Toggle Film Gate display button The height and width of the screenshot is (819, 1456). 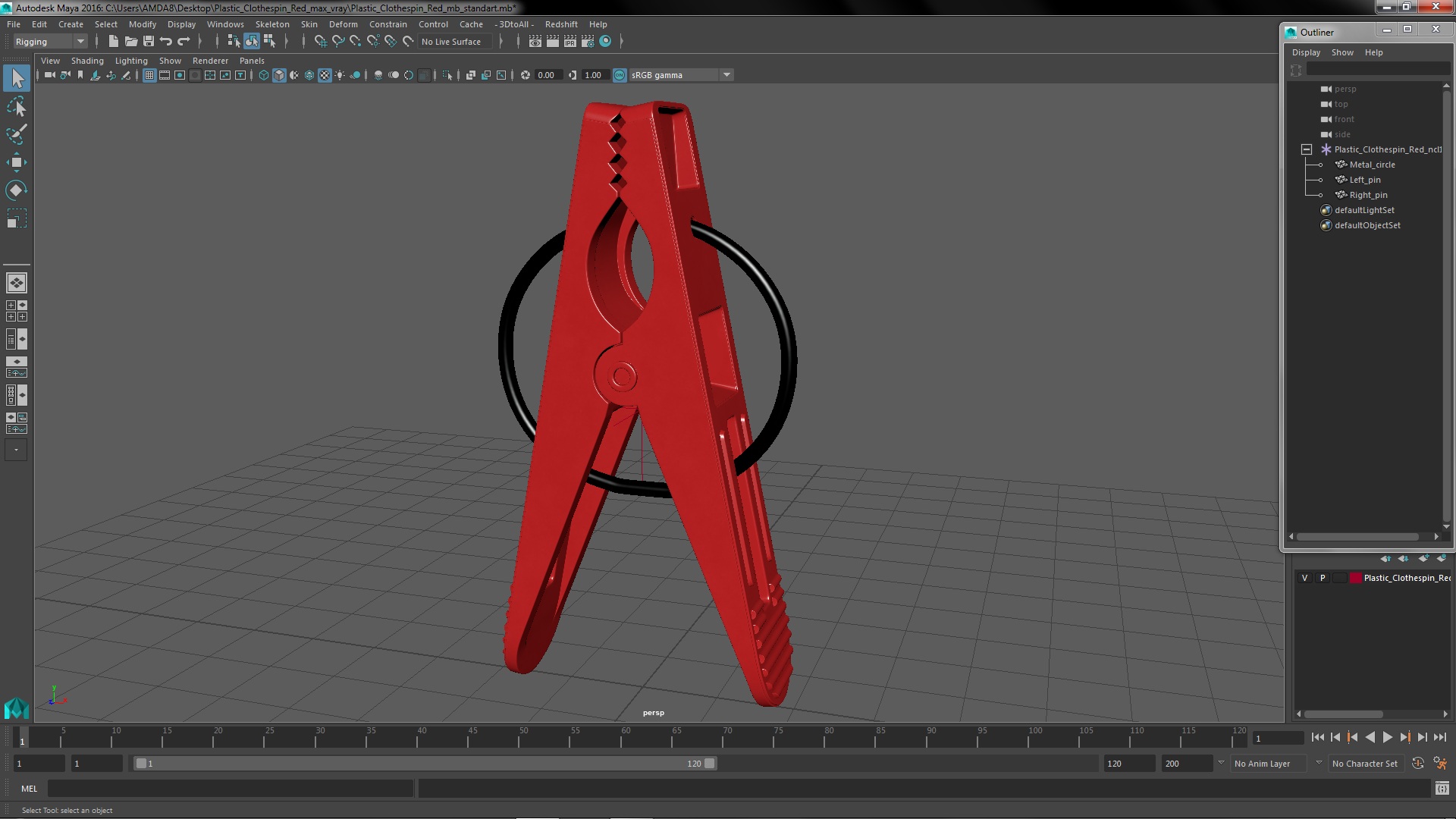click(165, 75)
